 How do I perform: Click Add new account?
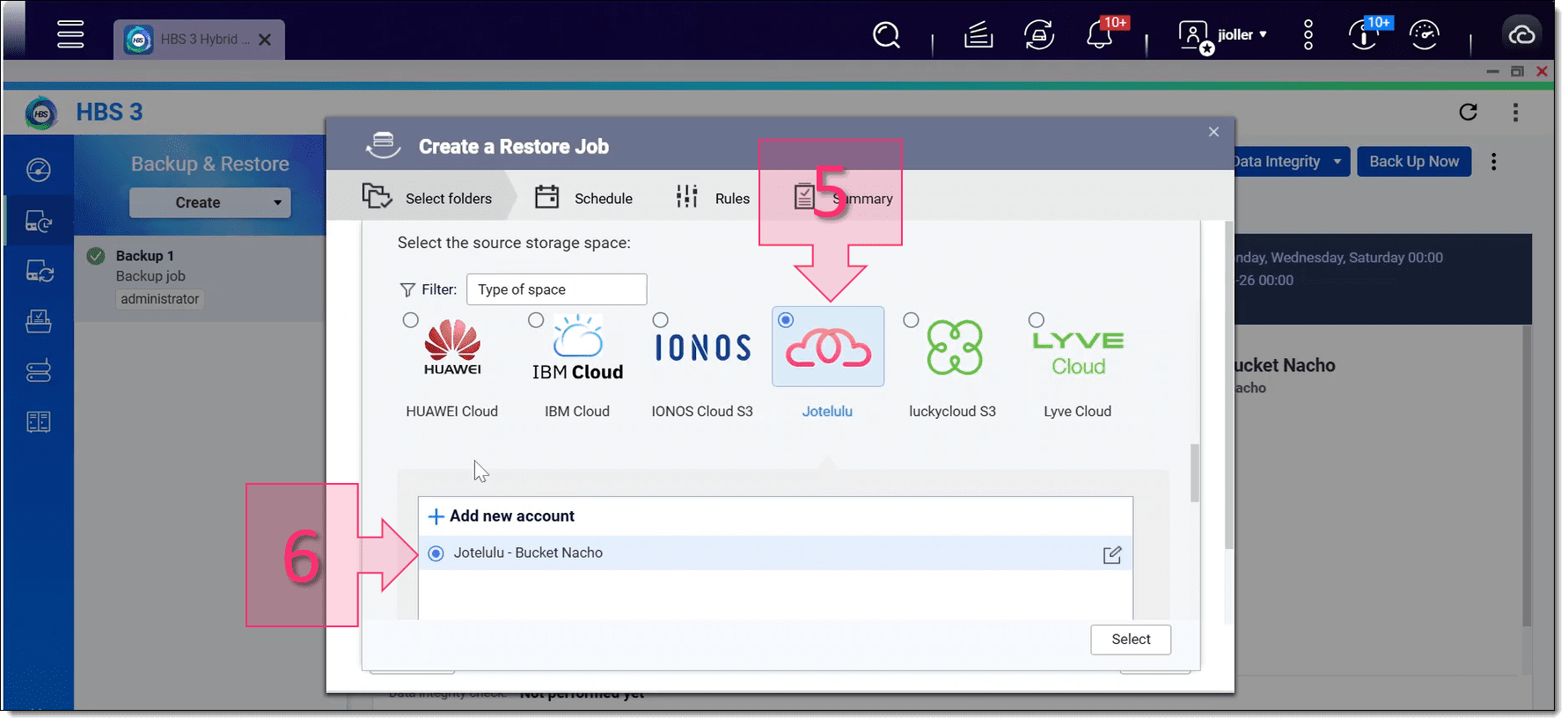501,516
